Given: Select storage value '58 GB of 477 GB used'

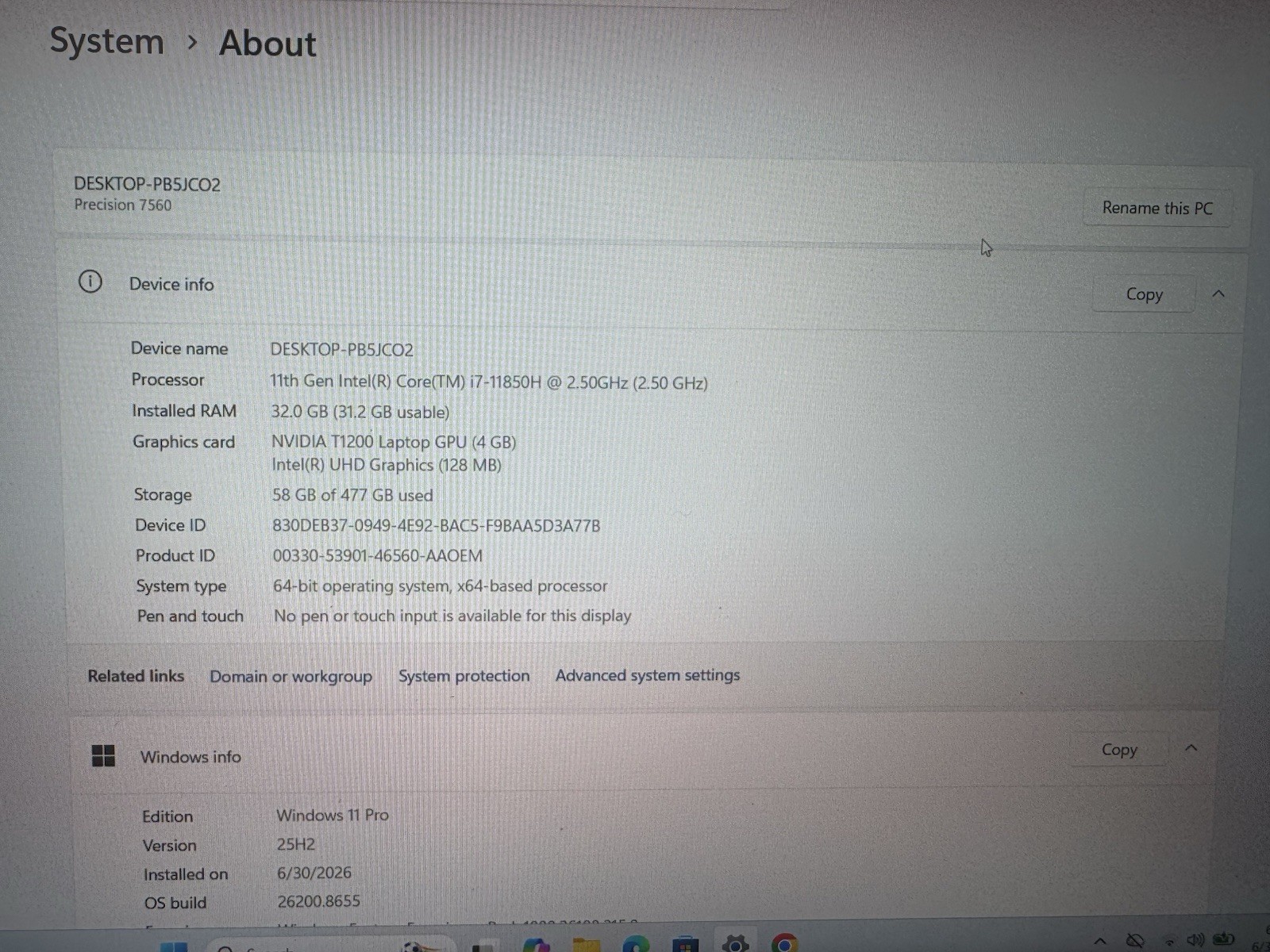Looking at the screenshot, I should [352, 495].
